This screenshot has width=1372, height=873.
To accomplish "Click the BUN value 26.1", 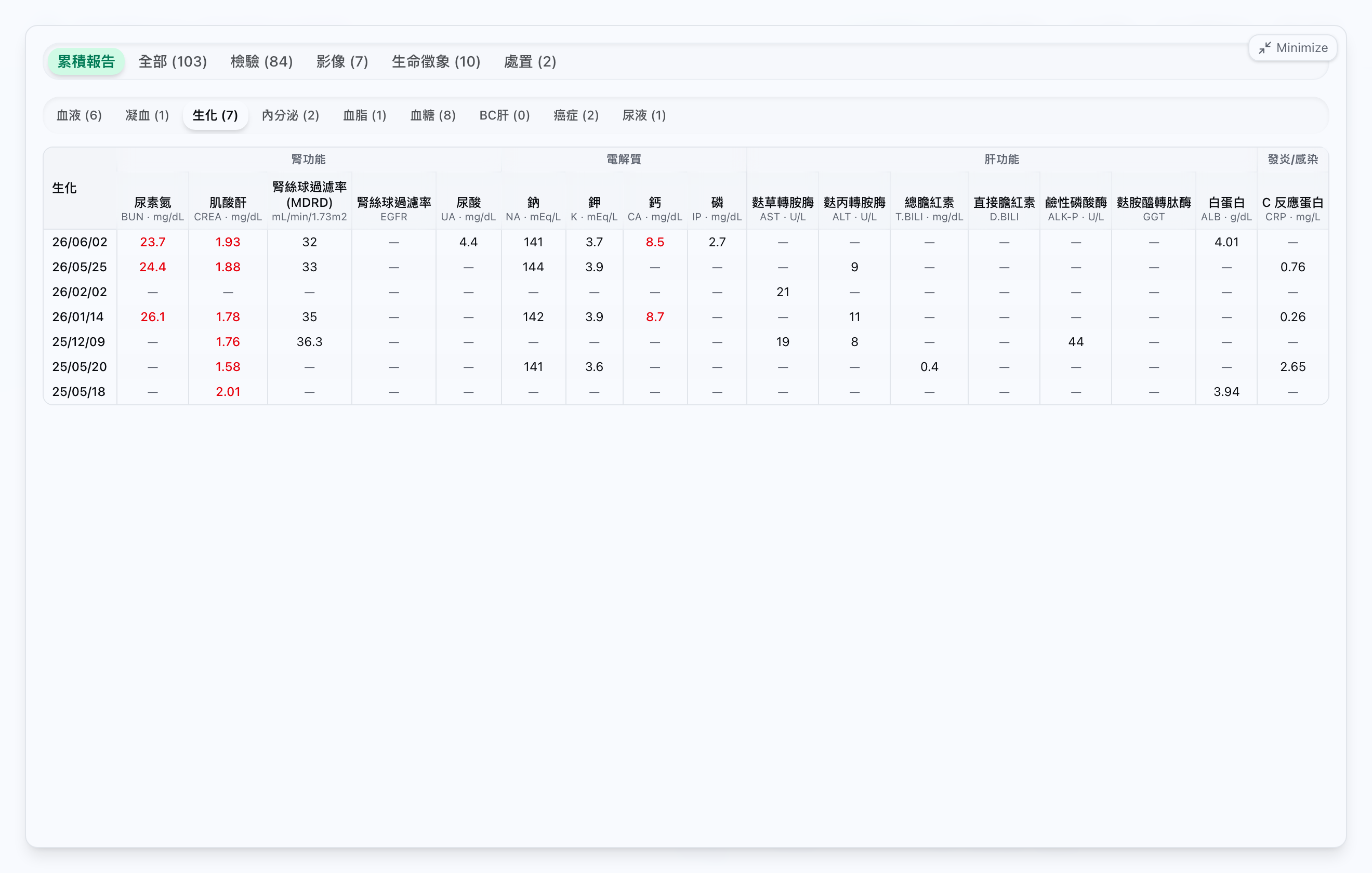I will (153, 318).
